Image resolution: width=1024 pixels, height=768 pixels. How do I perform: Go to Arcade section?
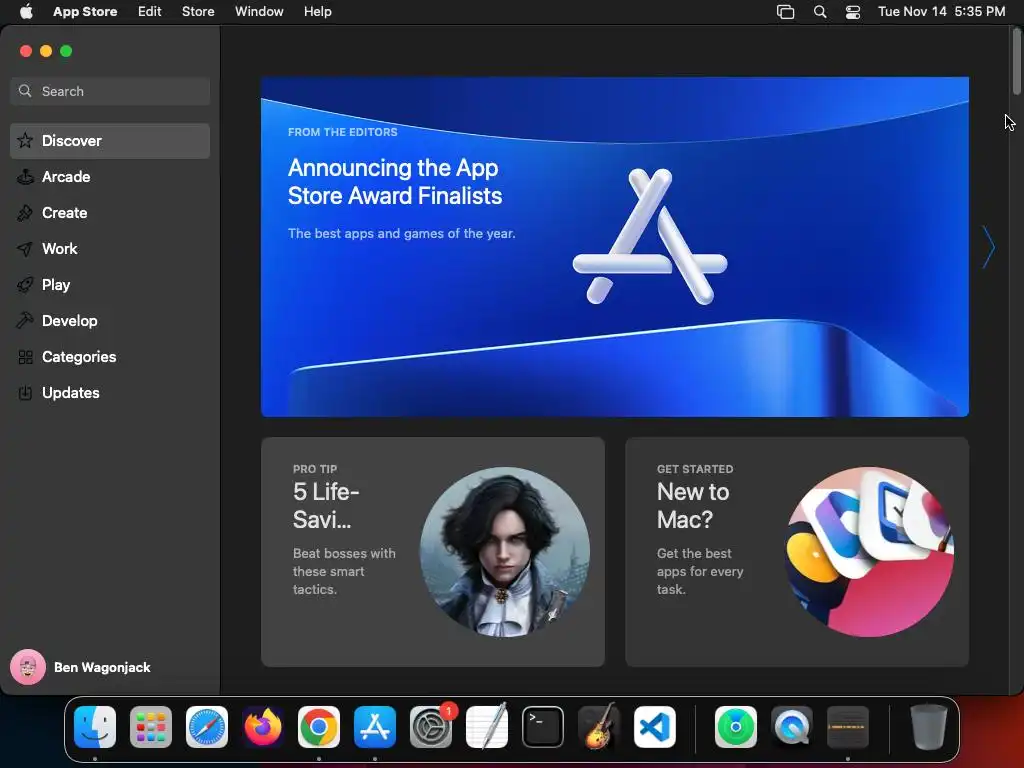click(110, 176)
